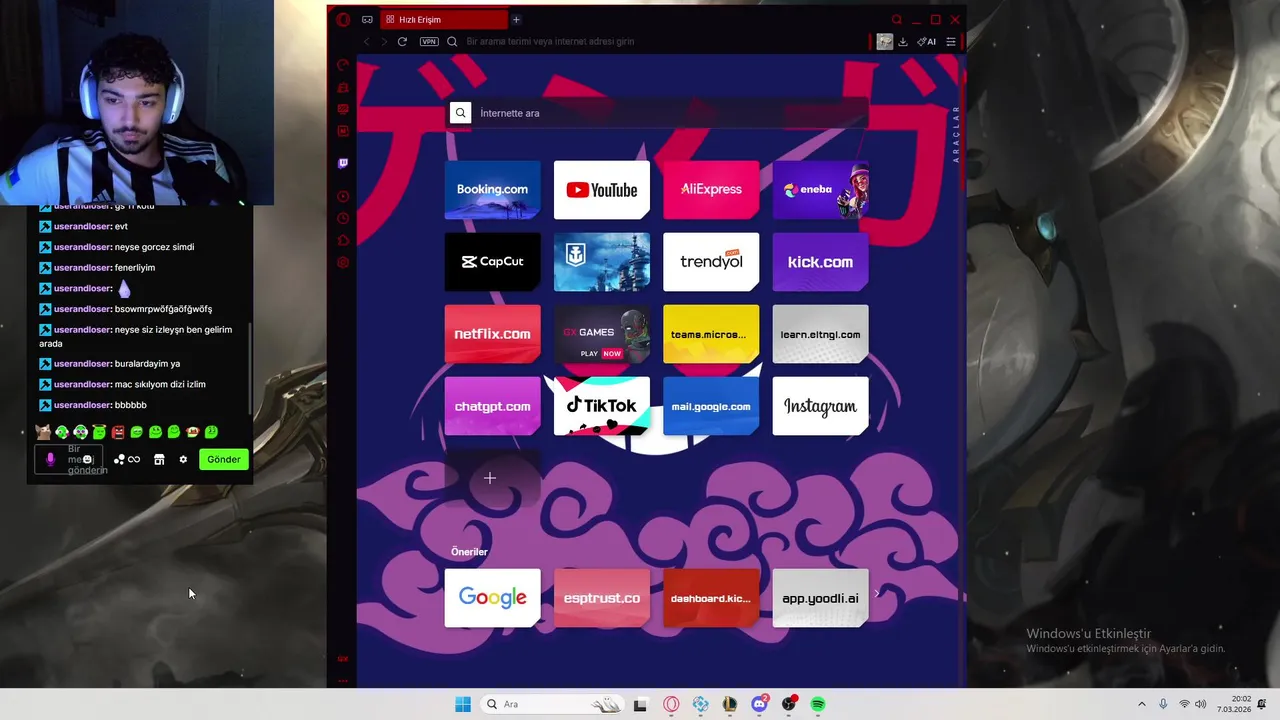Toggle the VPN badge in the address bar
1280x720 pixels.
click(x=429, y=41)
